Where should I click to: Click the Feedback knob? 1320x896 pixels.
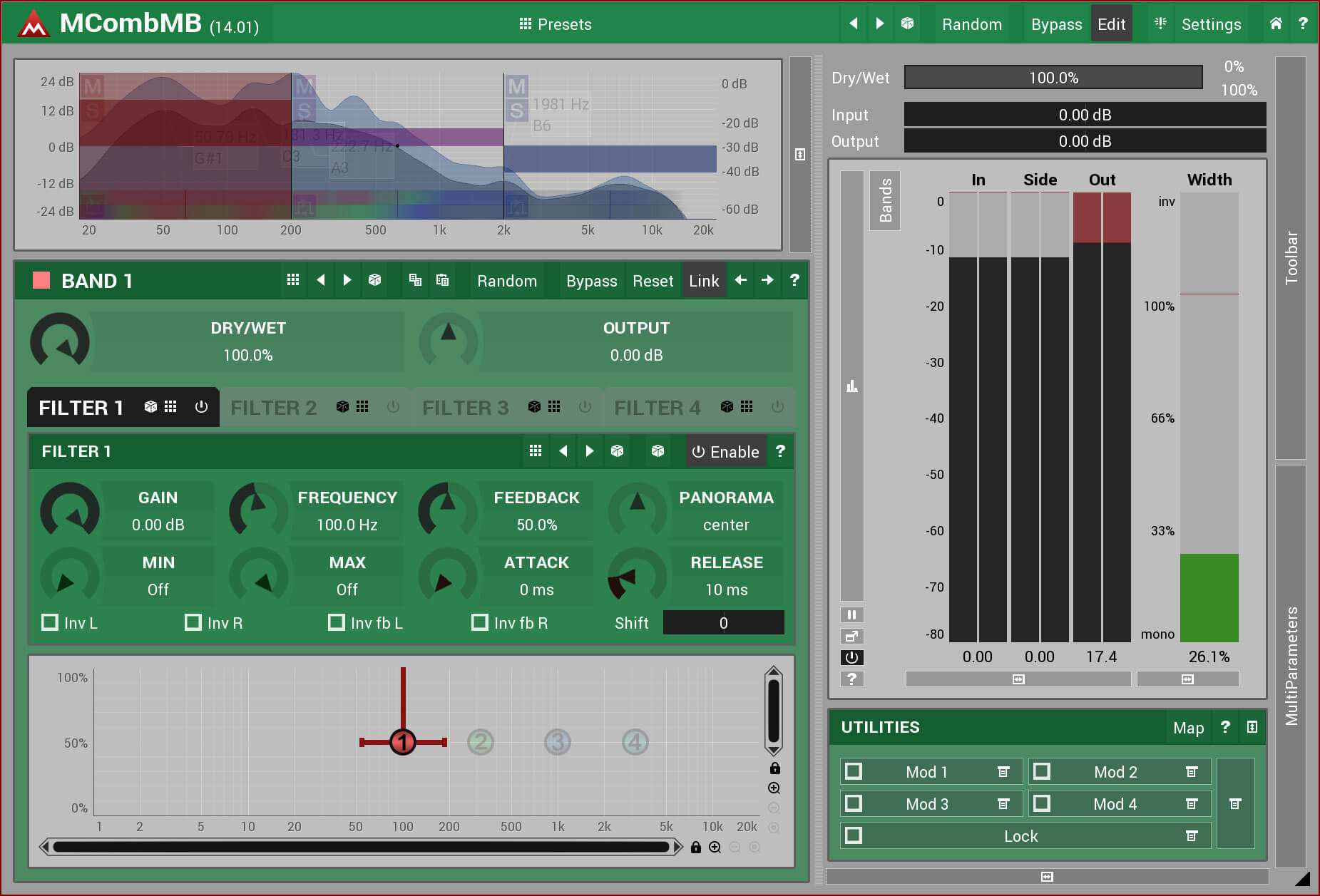(447, 510)
